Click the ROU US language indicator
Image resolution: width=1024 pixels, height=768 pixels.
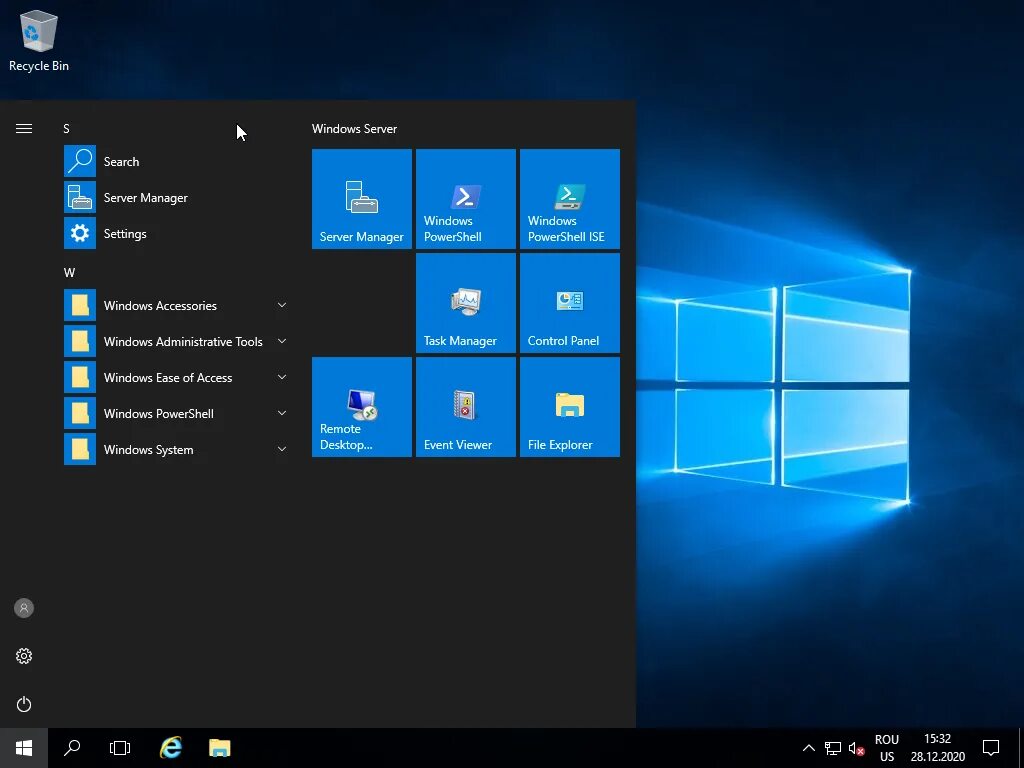tap(887, 748)
